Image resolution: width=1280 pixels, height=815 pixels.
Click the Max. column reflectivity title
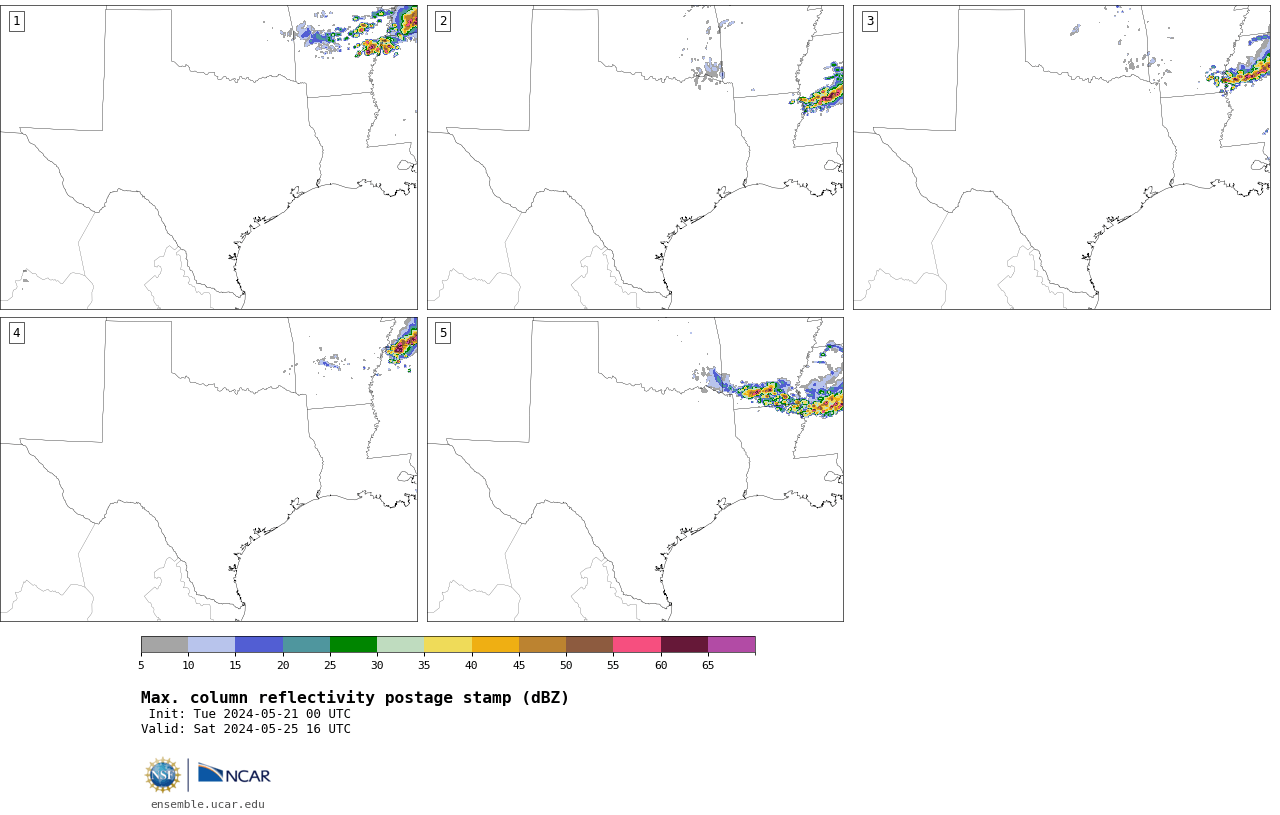355,698
